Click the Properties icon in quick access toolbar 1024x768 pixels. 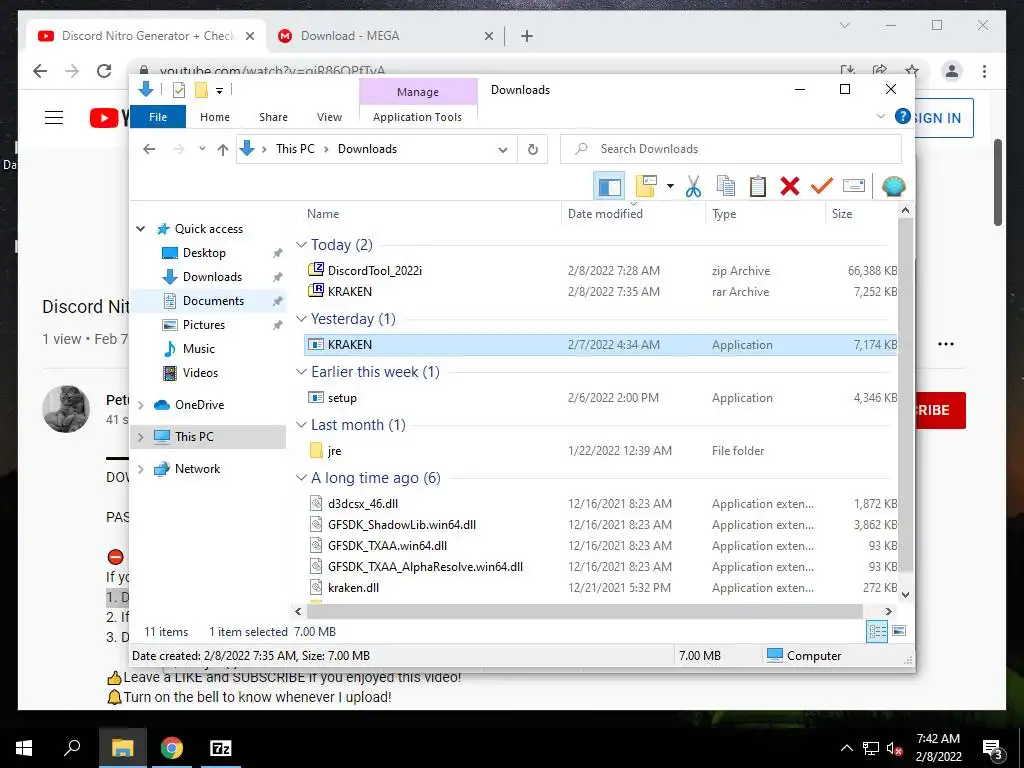(178, 90)
